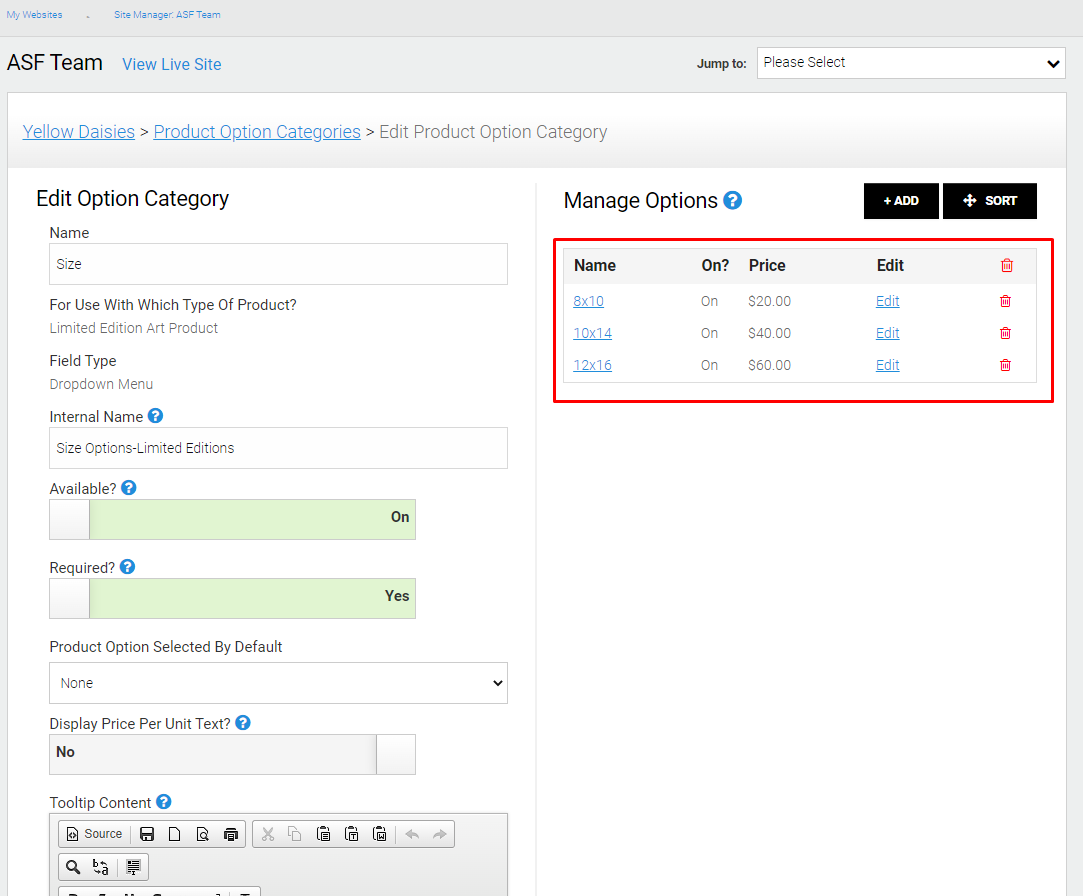The height and width of the screenshot is (896, 1083).
Task: Open Site Manager: ASF Team link
Action: pyautogui.click(x=167, y=15)
